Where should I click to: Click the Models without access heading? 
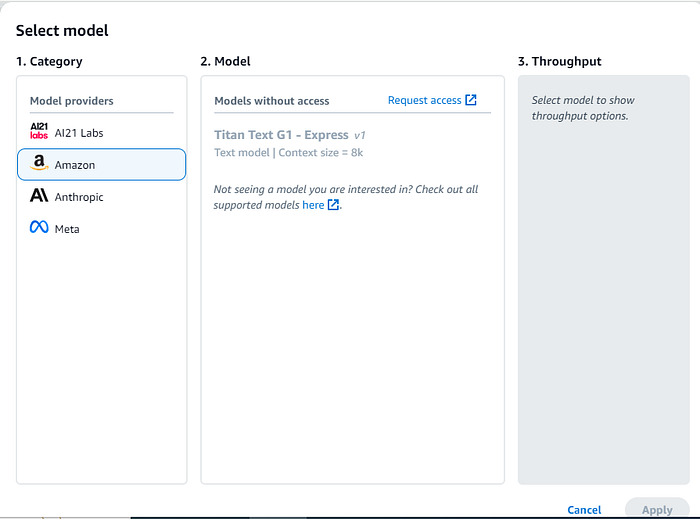click(271, 101)
